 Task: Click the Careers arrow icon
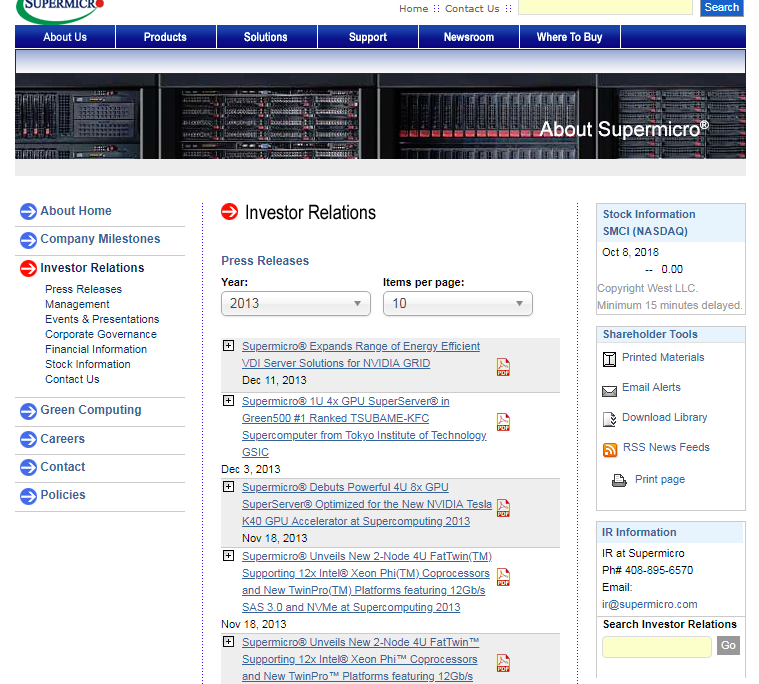pyautogui.click(x=28, y=440)
